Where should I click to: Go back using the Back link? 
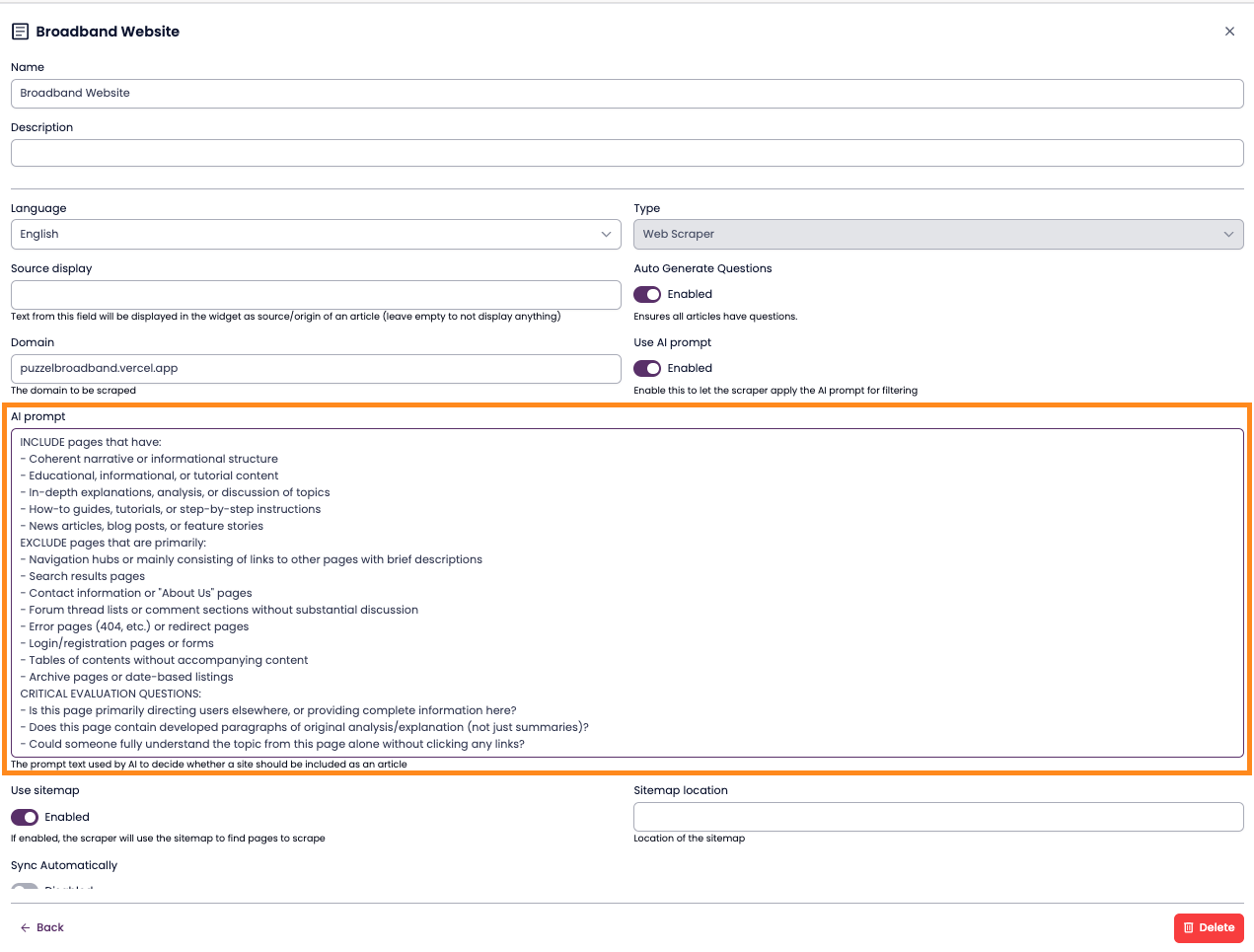pos(49,927)
